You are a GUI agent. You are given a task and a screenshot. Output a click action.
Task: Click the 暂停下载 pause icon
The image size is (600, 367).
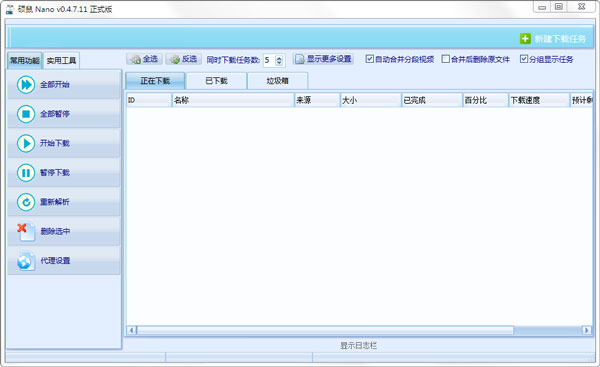[26, 173]
